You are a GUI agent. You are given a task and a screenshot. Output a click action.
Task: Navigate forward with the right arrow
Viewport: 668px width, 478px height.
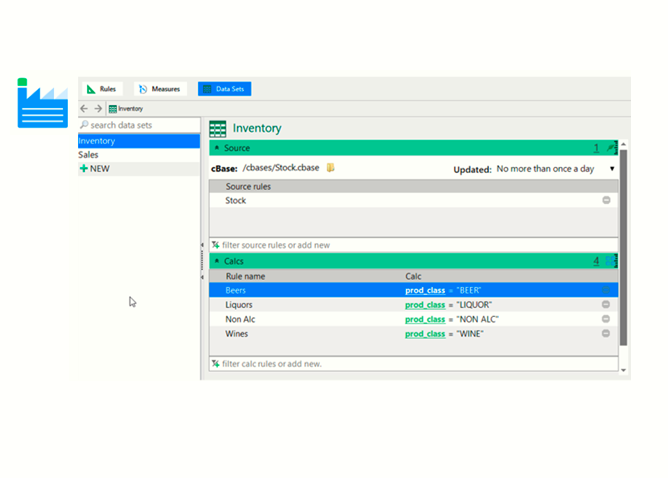click(98, 108)
